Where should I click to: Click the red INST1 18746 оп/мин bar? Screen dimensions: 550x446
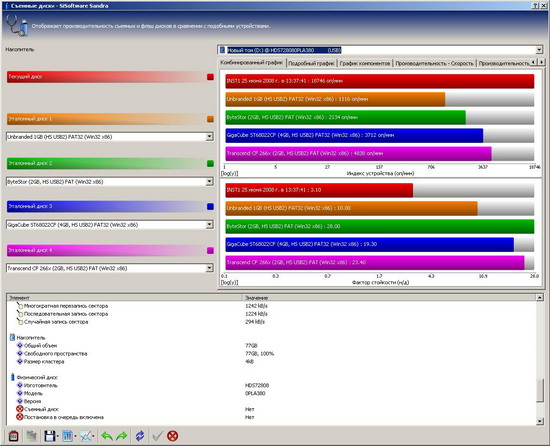tap(380, 81)
